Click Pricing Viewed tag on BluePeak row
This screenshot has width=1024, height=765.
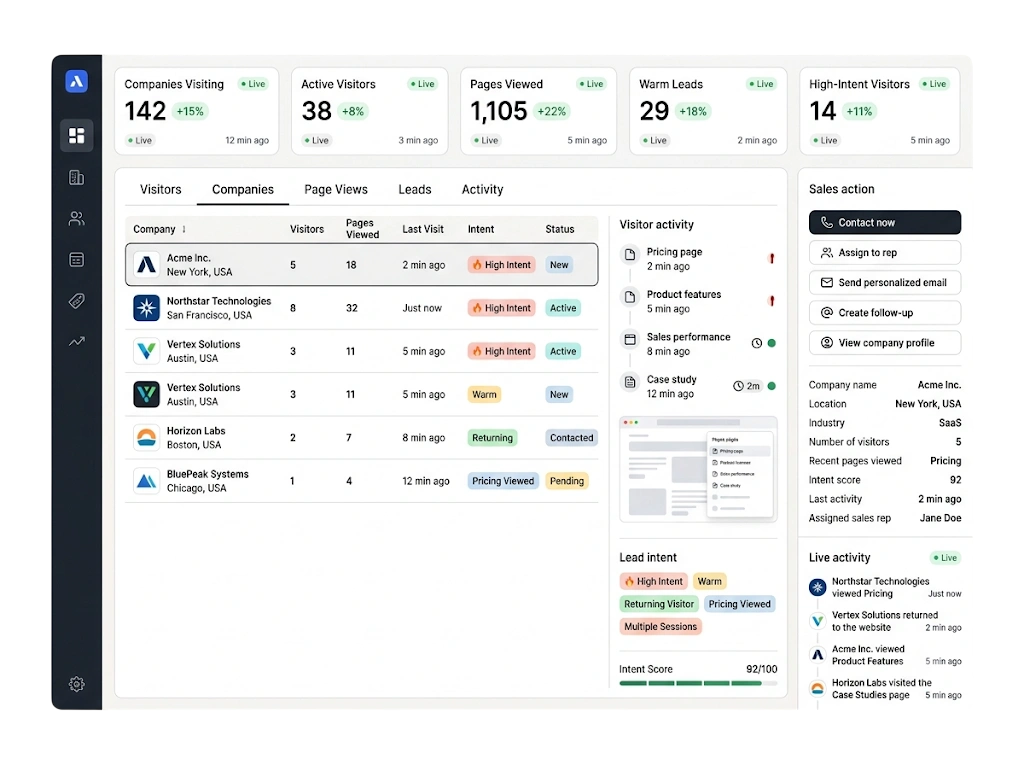coord(503,481)
